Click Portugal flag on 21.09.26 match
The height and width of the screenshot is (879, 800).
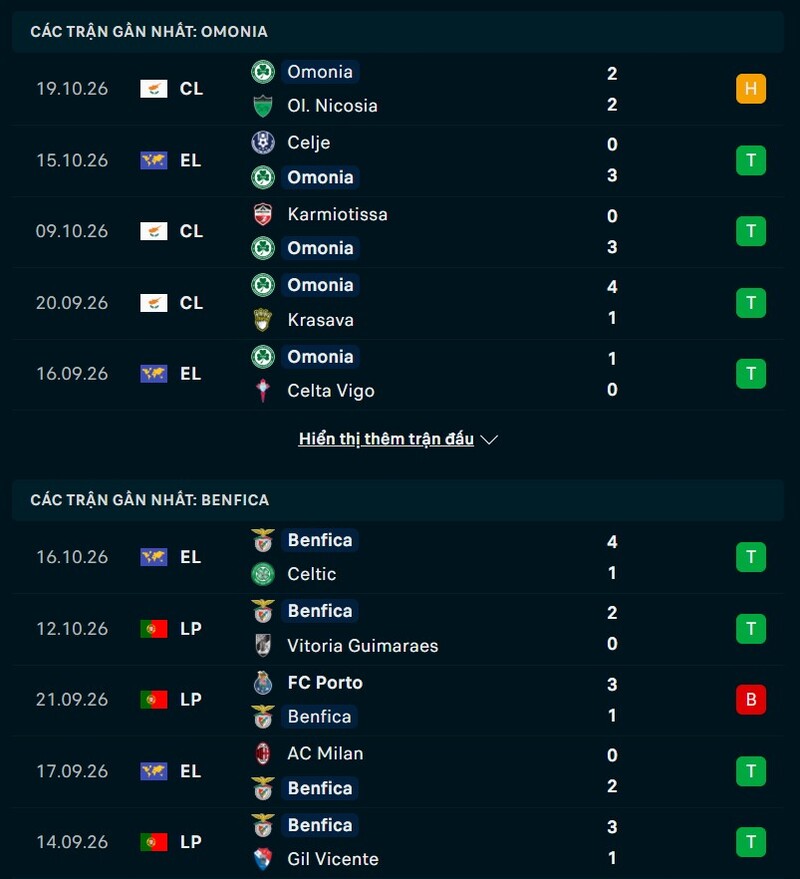(x=154, y=699)
